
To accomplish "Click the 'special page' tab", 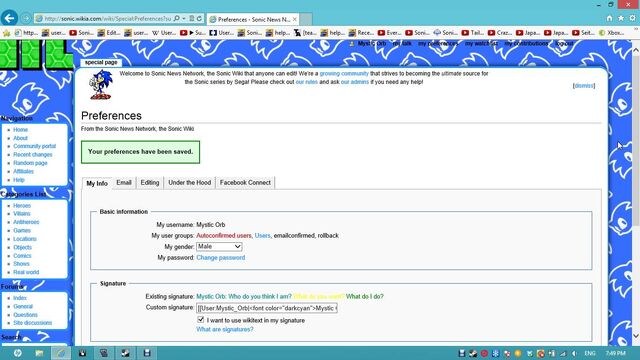I will pyautogui.click(x=101, y=62).
